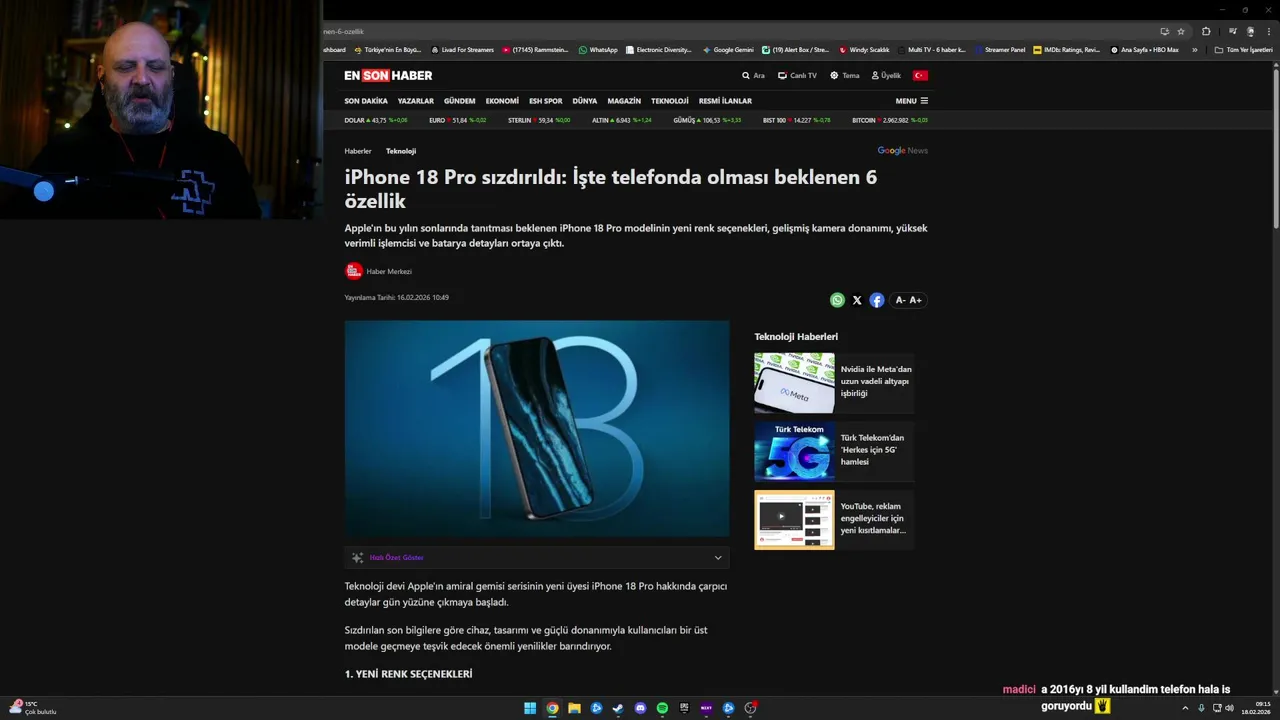Select YAZARLAR in the navigation
The width and height of the screenshot is (1280, 720).
click(x=416, y=101)
